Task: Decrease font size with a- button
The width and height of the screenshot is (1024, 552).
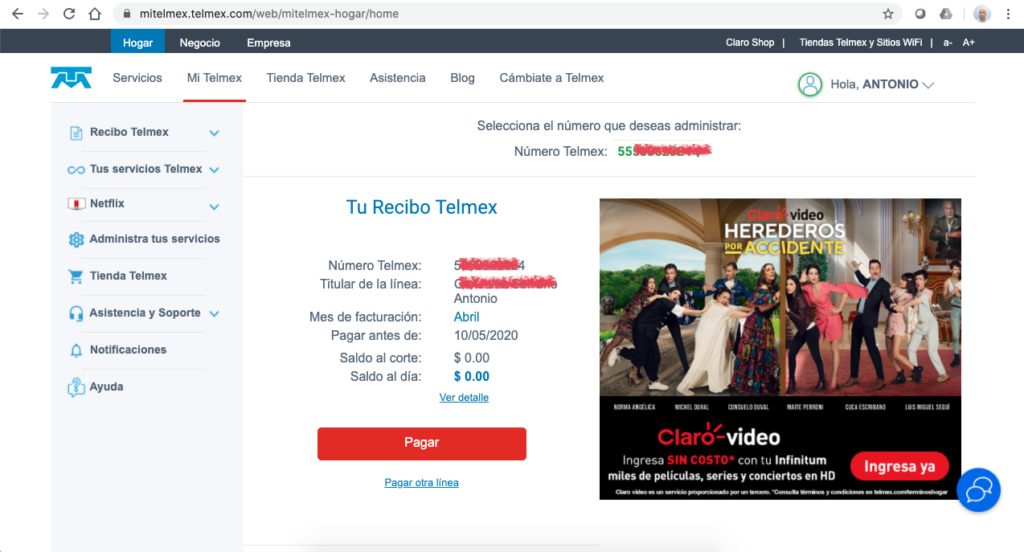Action: [948, 42]
